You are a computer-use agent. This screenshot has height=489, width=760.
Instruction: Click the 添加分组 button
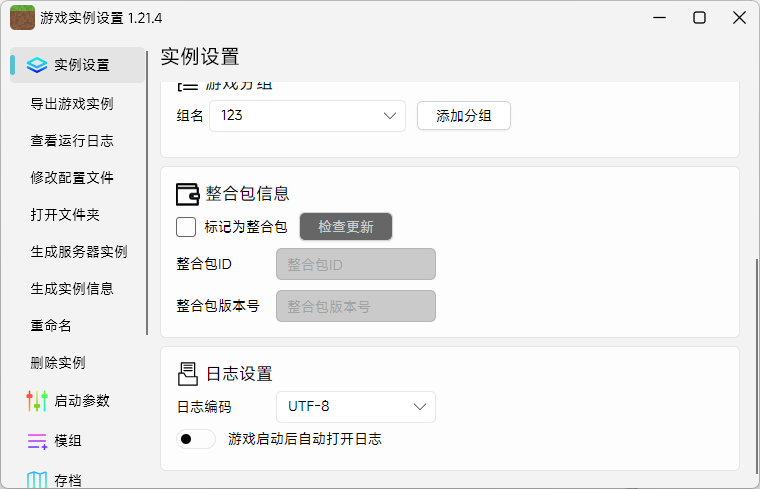463,116
